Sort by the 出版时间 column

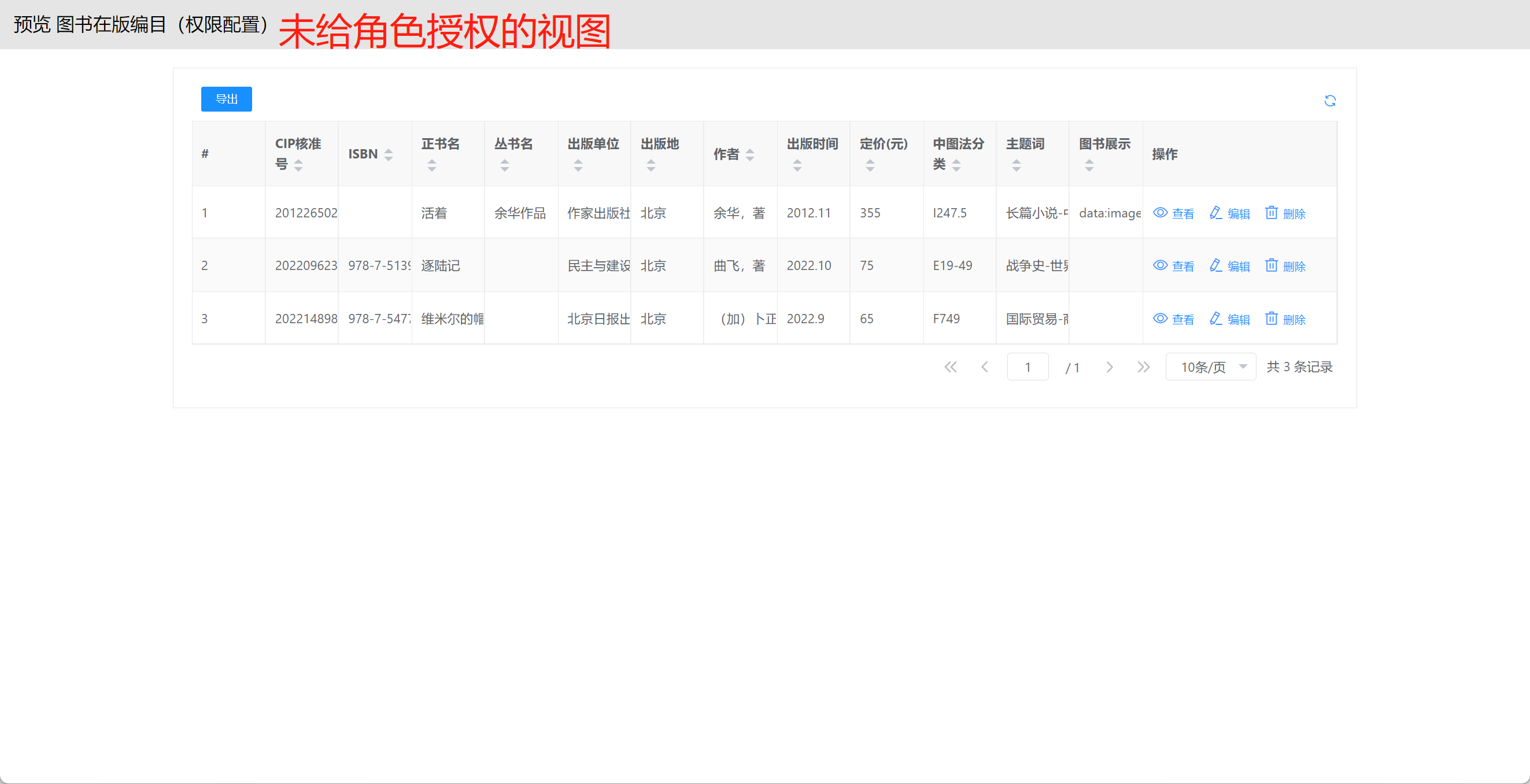point(797,165)
